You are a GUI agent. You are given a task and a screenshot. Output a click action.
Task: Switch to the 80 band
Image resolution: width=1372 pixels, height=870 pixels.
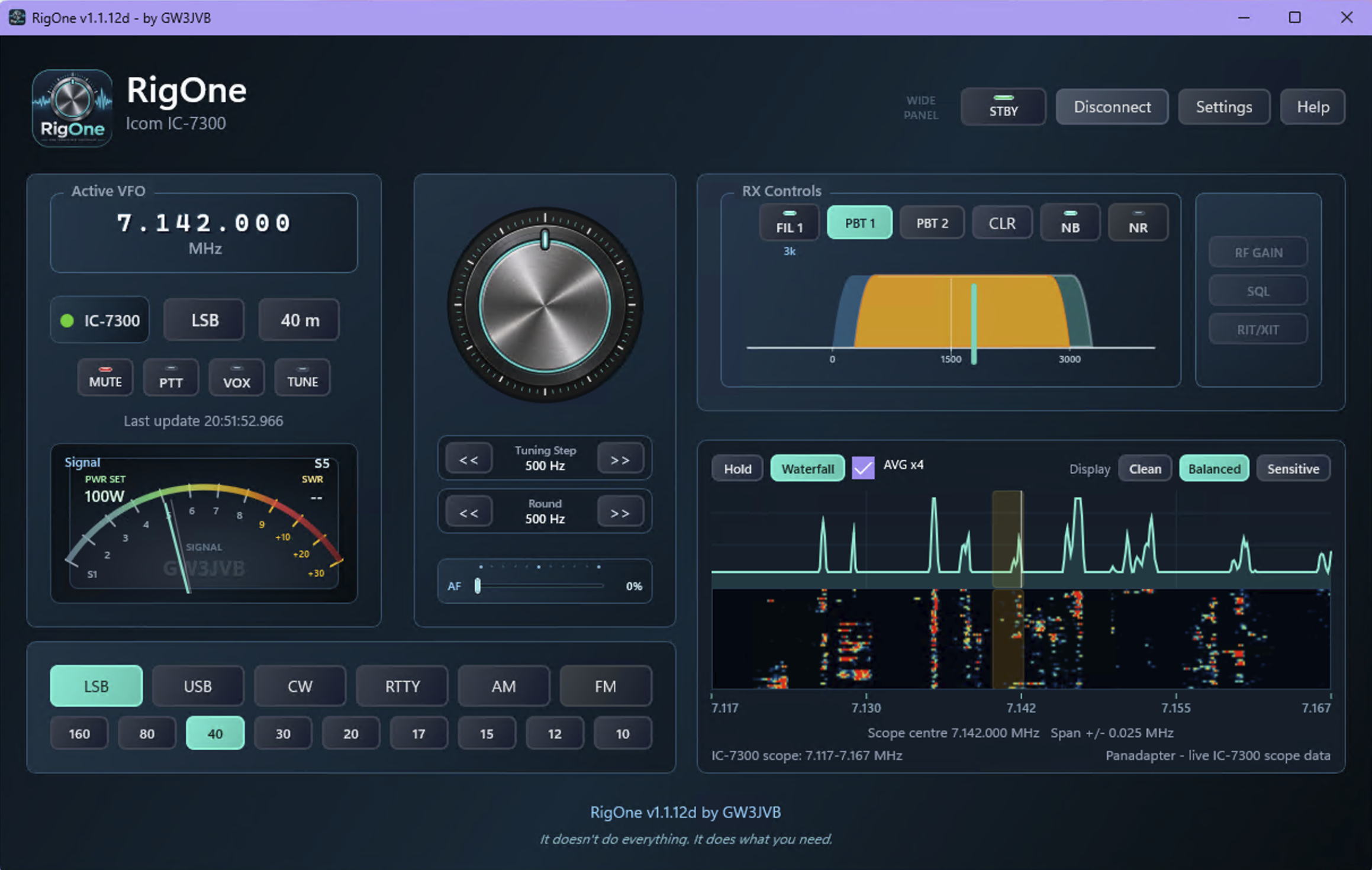147,733
